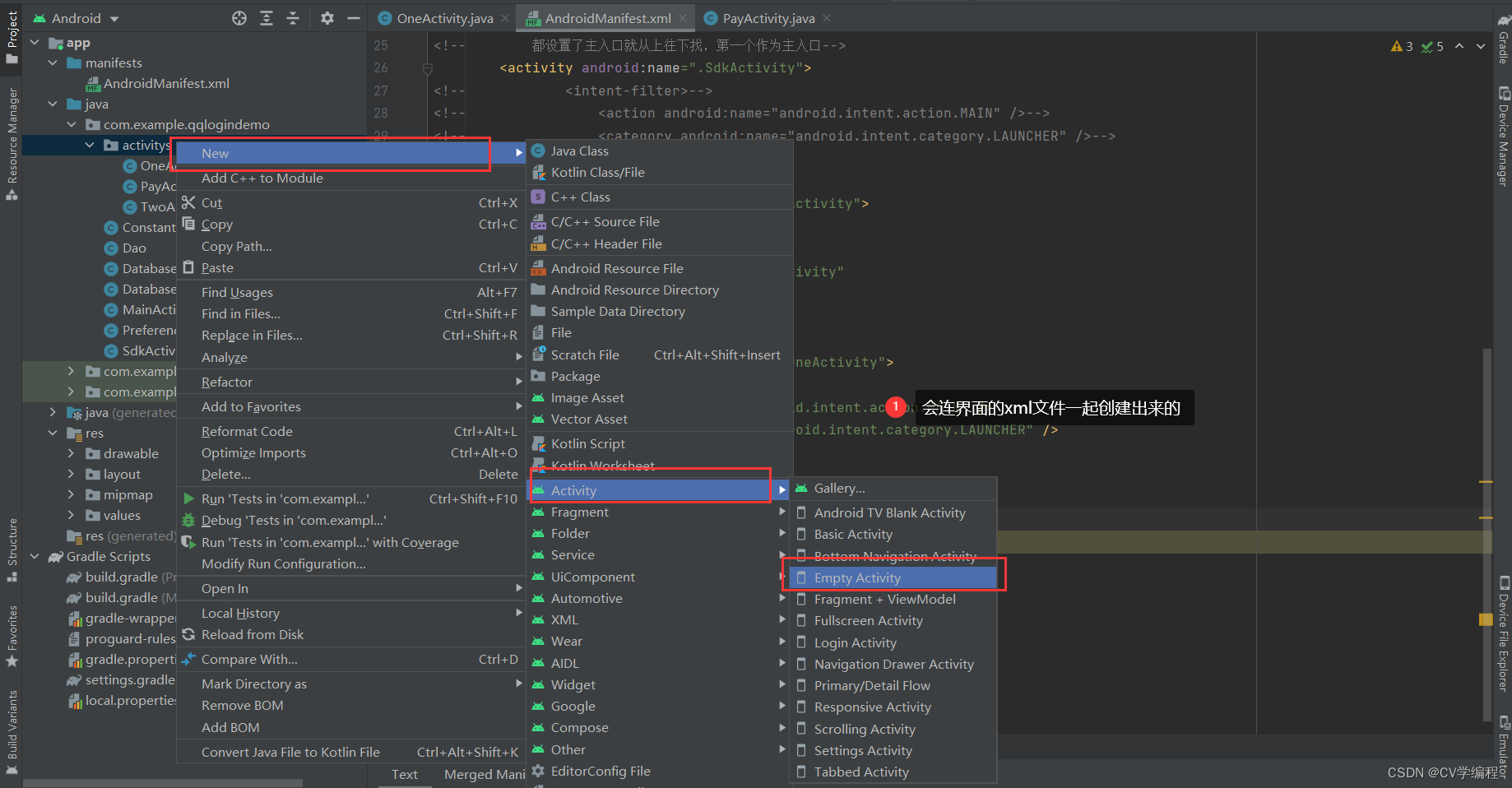
Task: Expand the layout folder
Action: [x=71, y=474]
